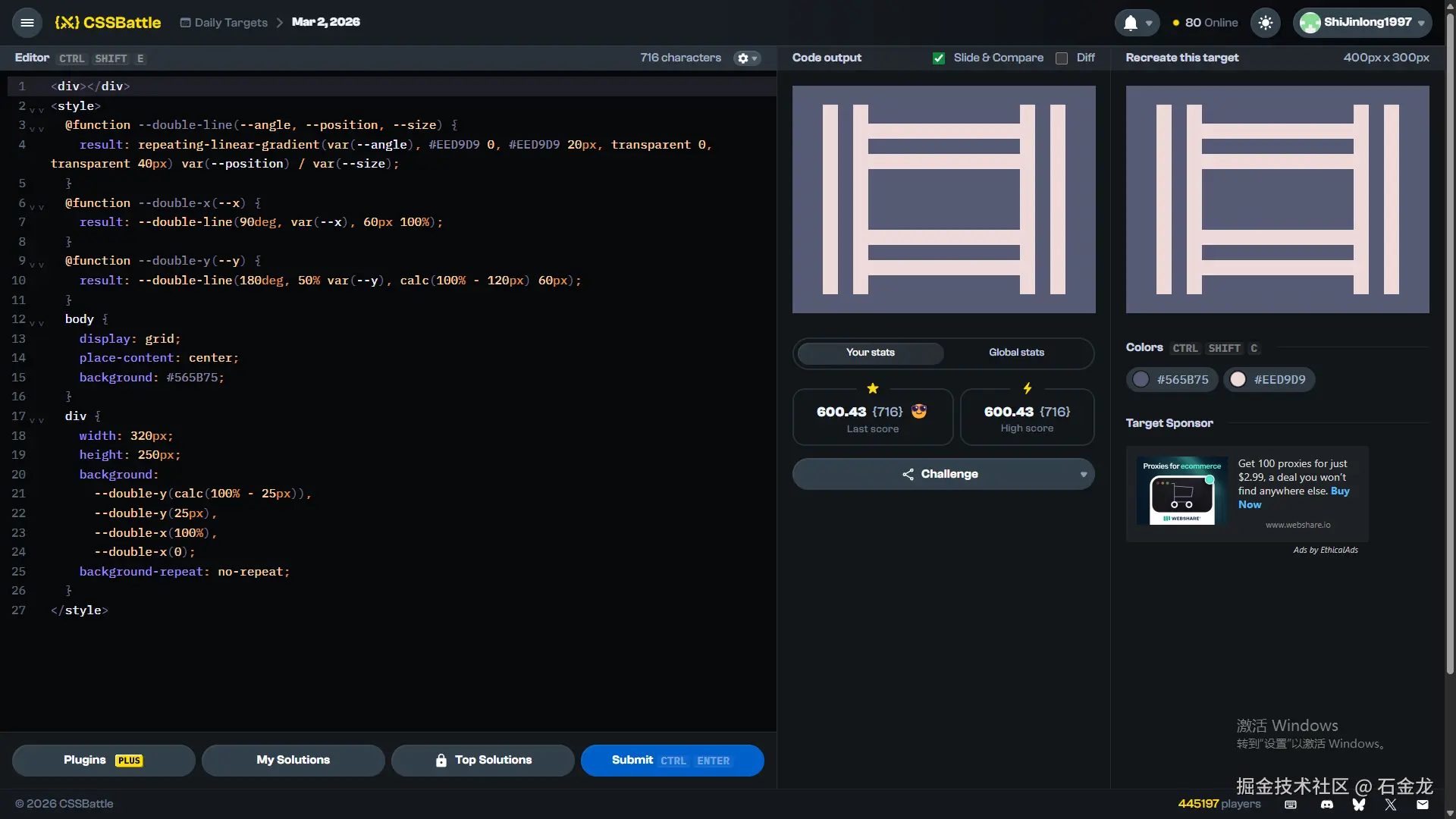Open the X (Twitter) footer icon
Viewport: 1456px width, 819px height.
[x=1390, y=805]
